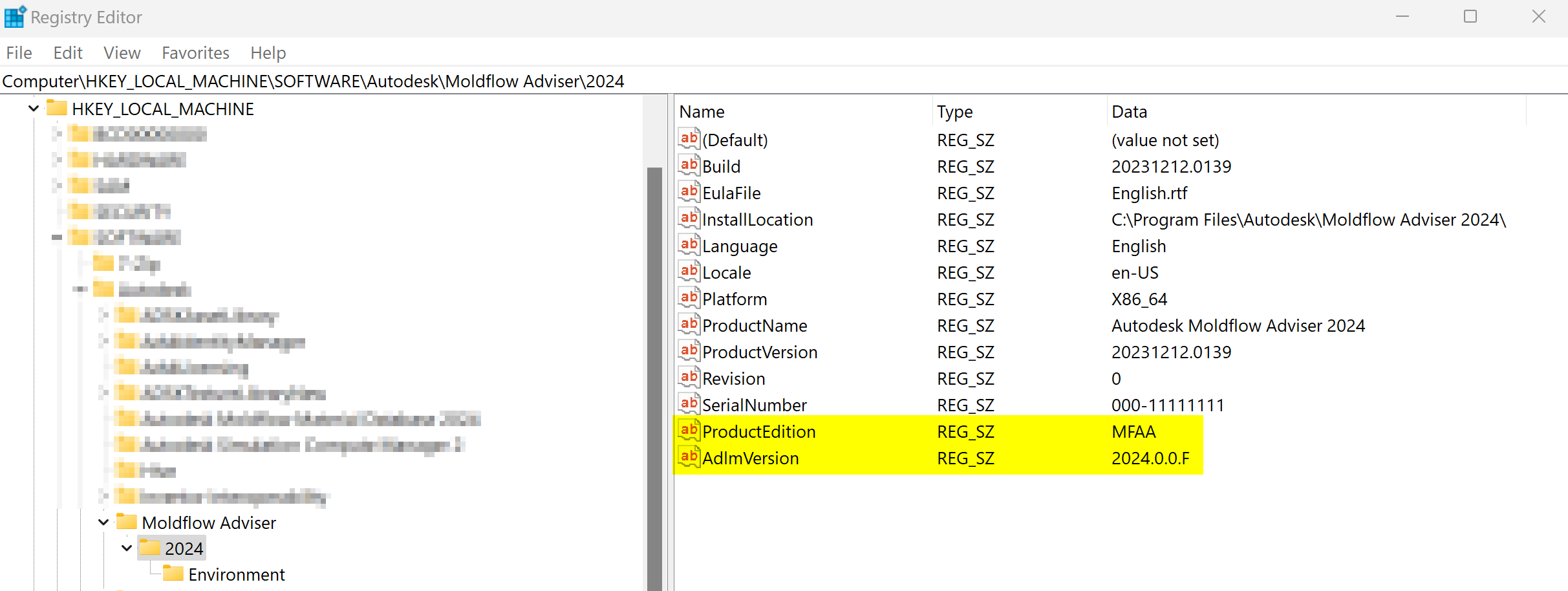
Task: Click the ProductVersion value string icon
Action: (689, 350)
